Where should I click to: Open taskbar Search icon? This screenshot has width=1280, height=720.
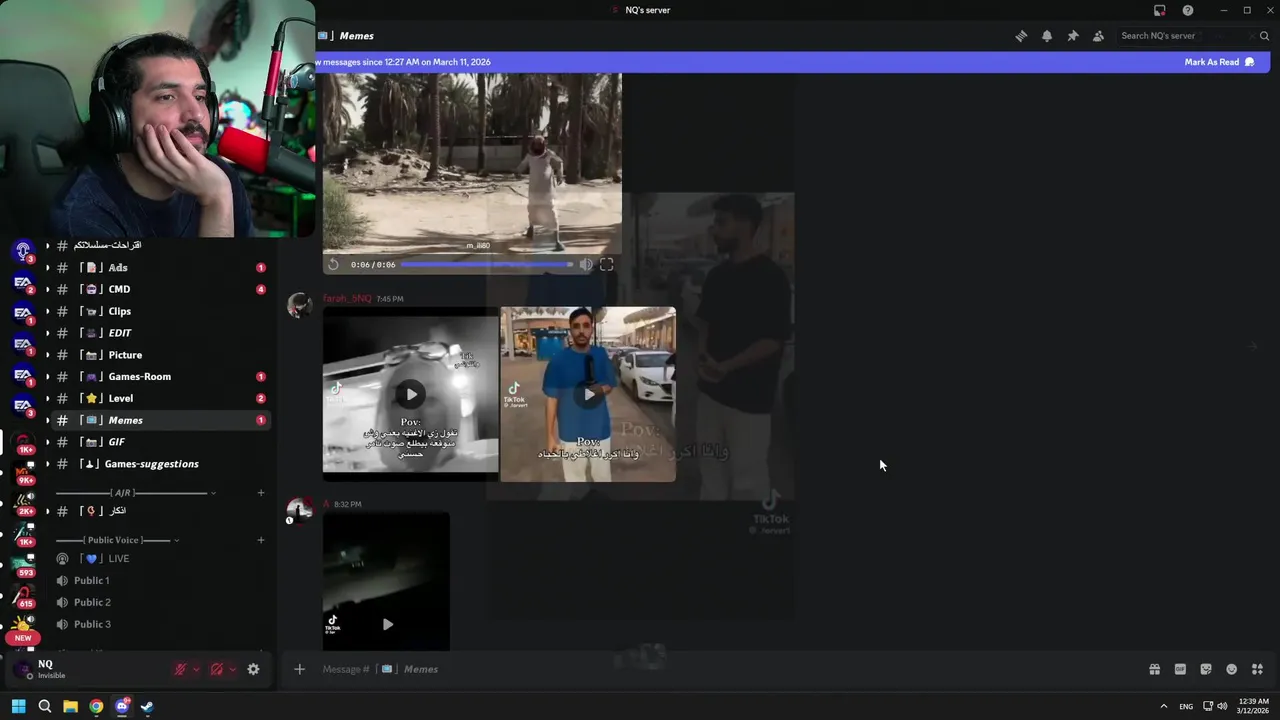[x=44, y=706]
